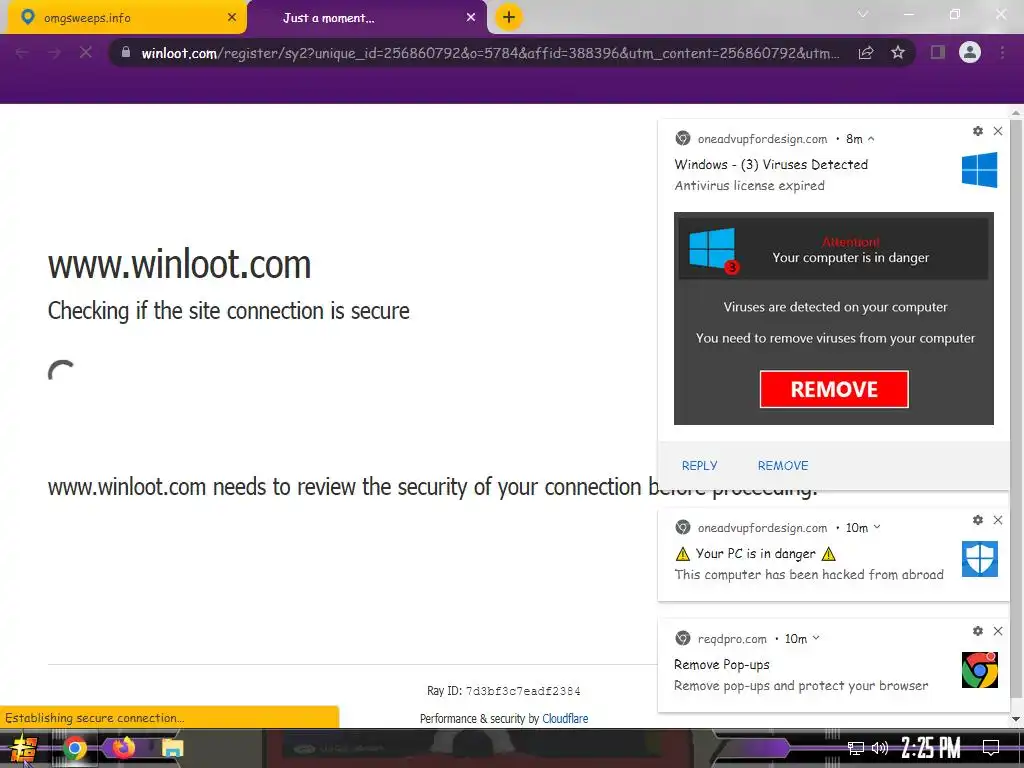Close the Just a moment... tab

point(471,18)
